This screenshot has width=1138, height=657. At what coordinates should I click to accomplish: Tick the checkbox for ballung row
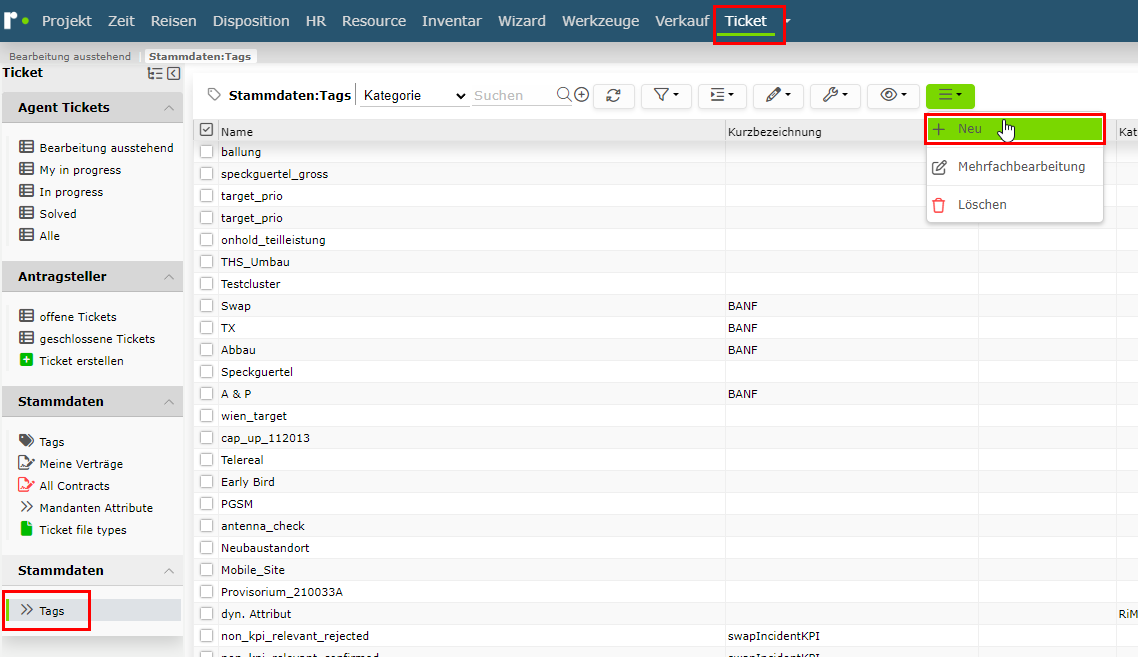tap(207, 152)
